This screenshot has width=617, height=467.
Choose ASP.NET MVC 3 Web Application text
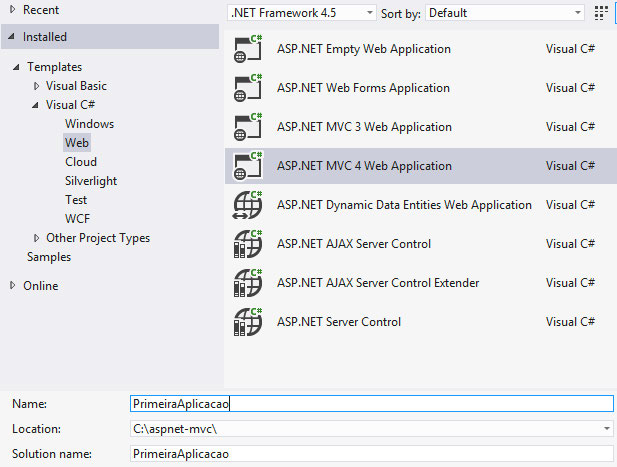[x=364, y=127]
